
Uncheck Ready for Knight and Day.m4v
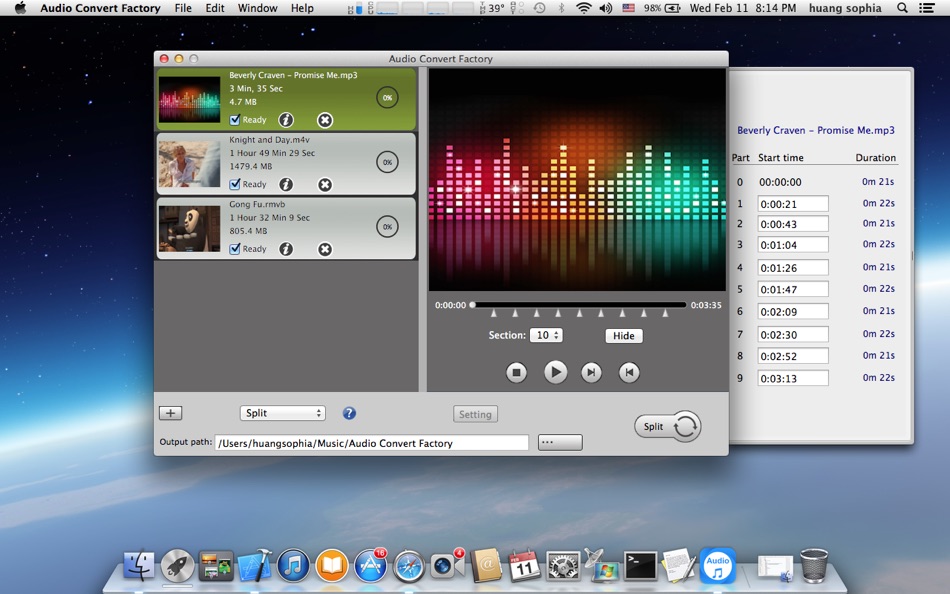pyautogui.click(x=235, y=184)
